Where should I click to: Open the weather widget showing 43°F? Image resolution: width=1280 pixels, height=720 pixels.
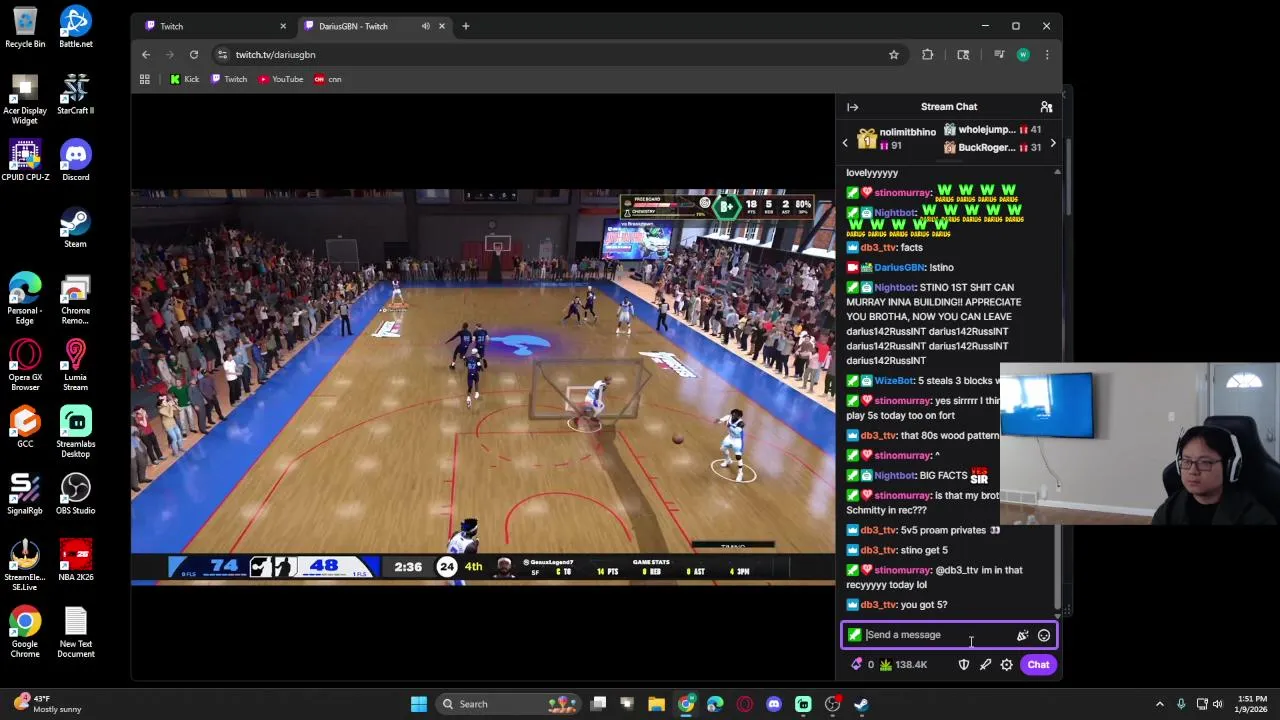click(x=46, y=704)
